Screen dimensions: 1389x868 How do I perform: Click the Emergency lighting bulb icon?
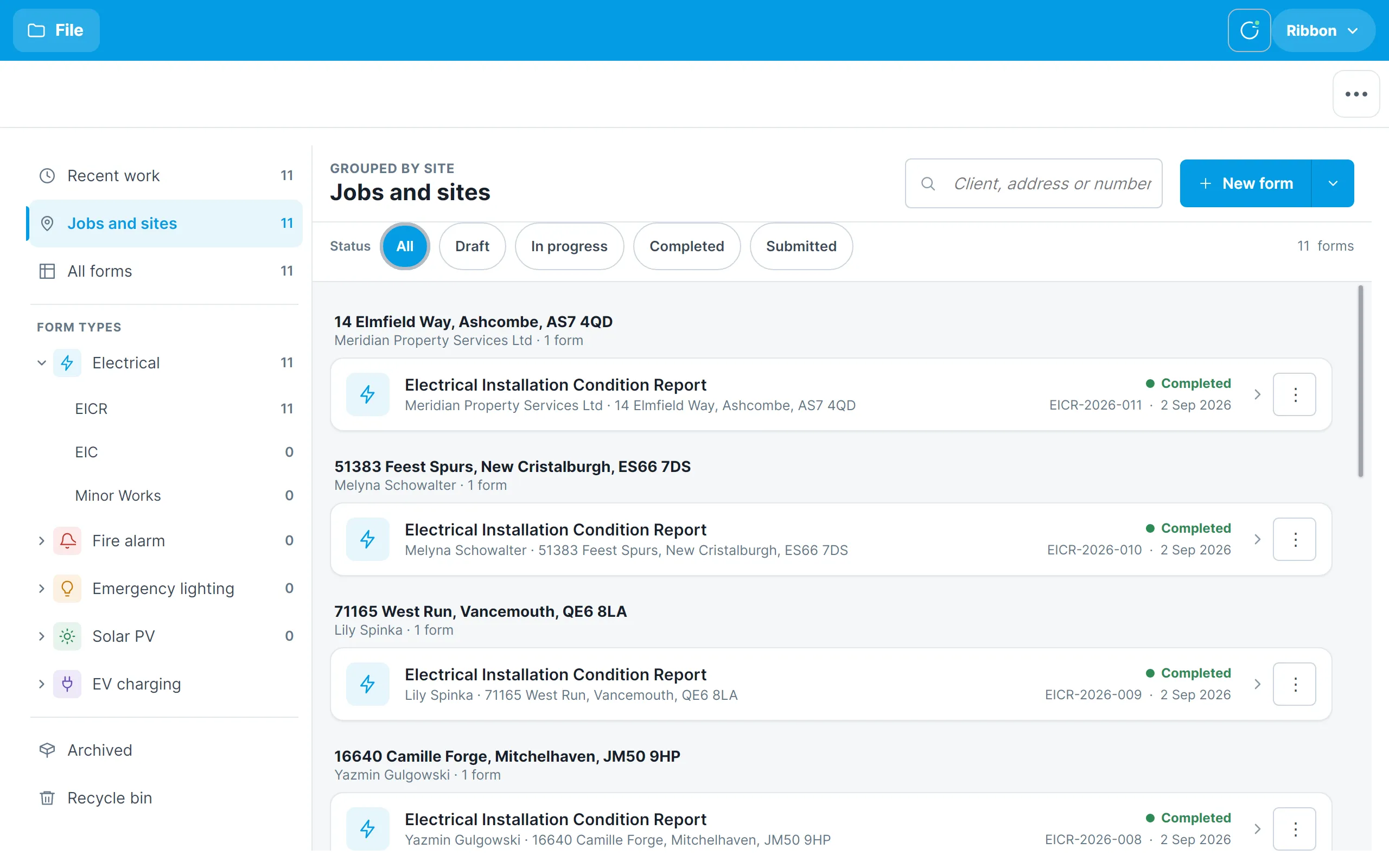[x=67, y=589]
